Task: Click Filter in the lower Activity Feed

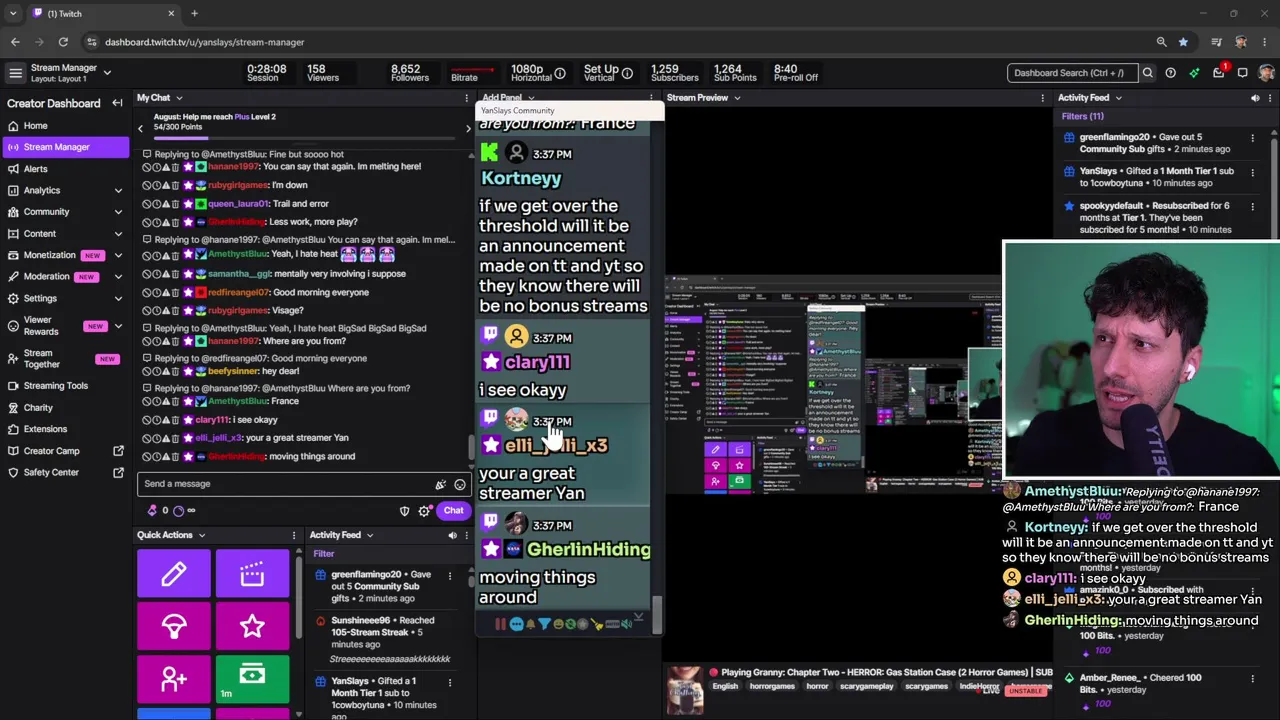Action: point(324,553)
